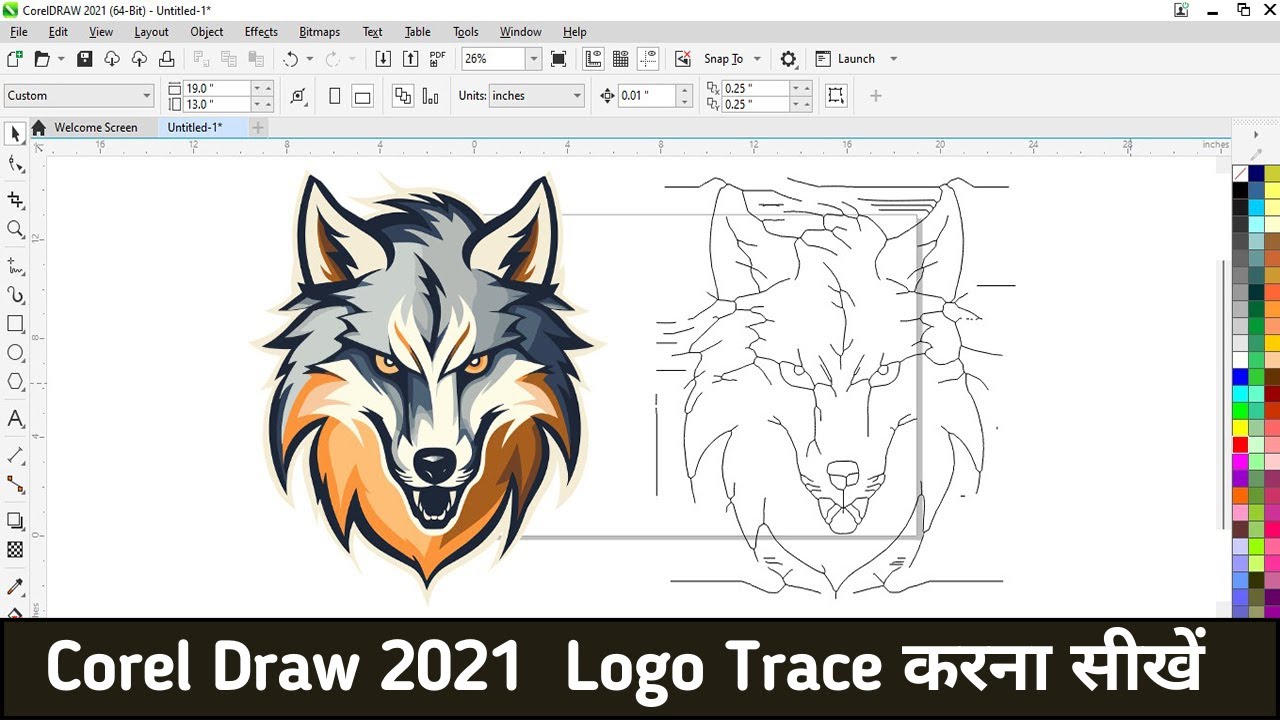
Task: Expand the Snap To dropdown
Action: (x=757, y=59)
